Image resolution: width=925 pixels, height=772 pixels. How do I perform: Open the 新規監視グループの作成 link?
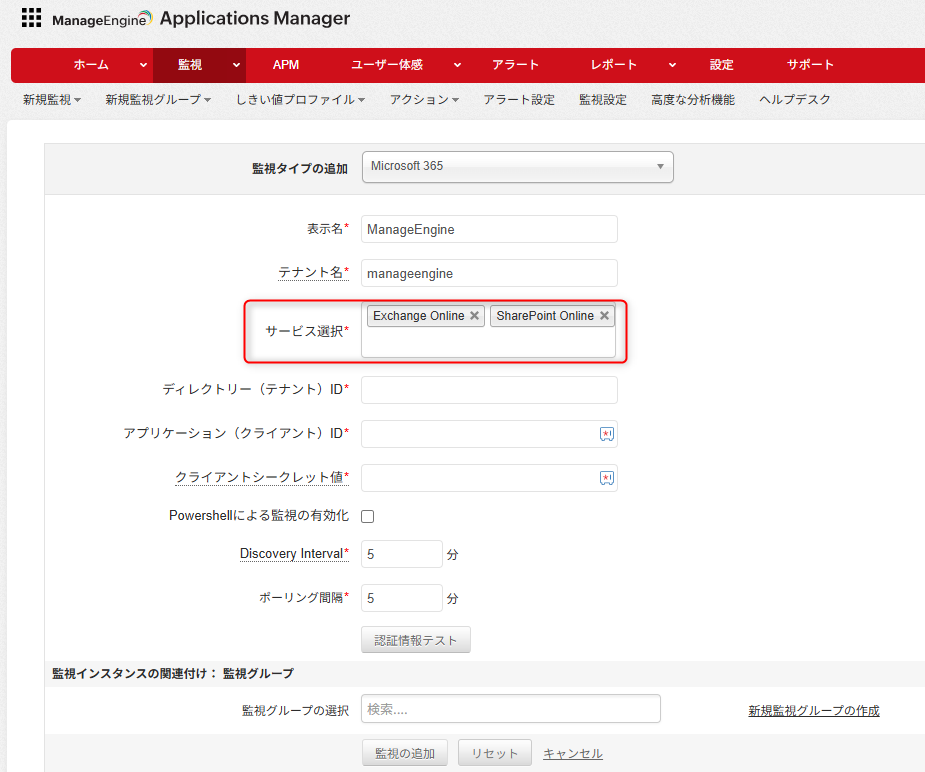813,711
